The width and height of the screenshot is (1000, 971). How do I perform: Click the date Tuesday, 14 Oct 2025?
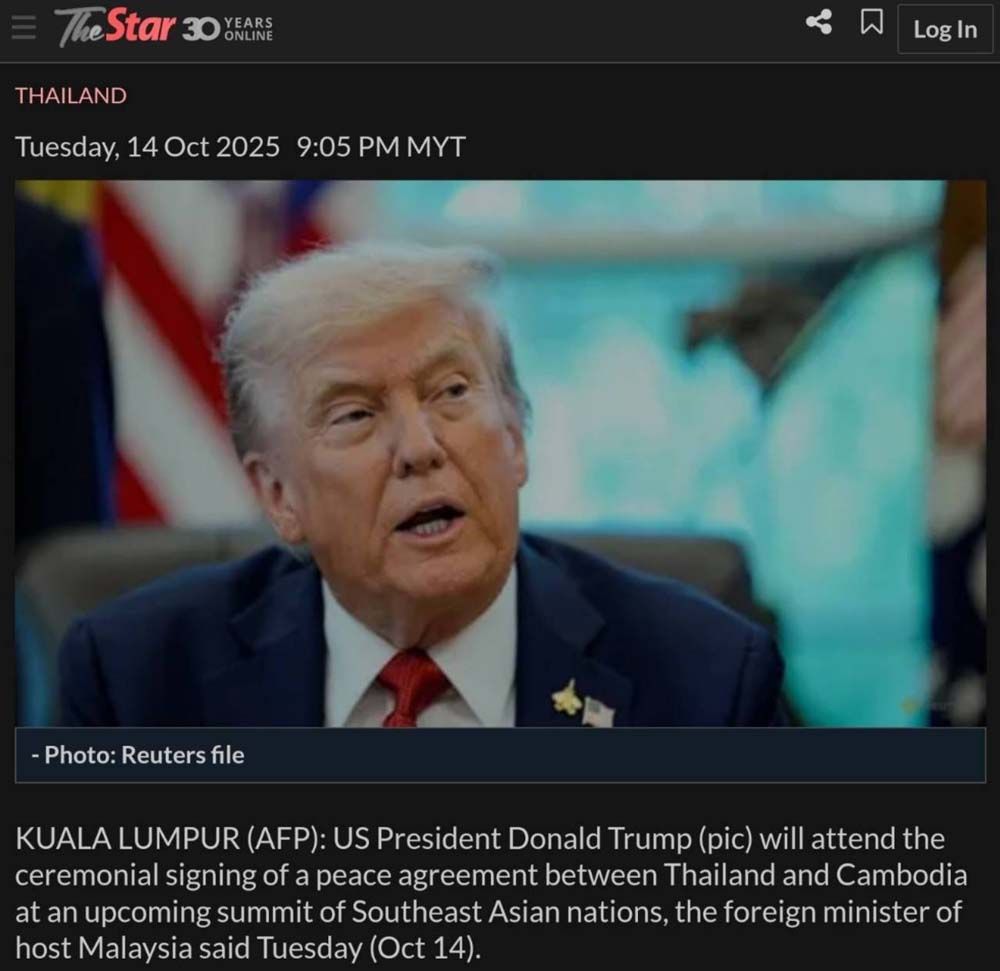pyautogui.click(x=147, y=147)
